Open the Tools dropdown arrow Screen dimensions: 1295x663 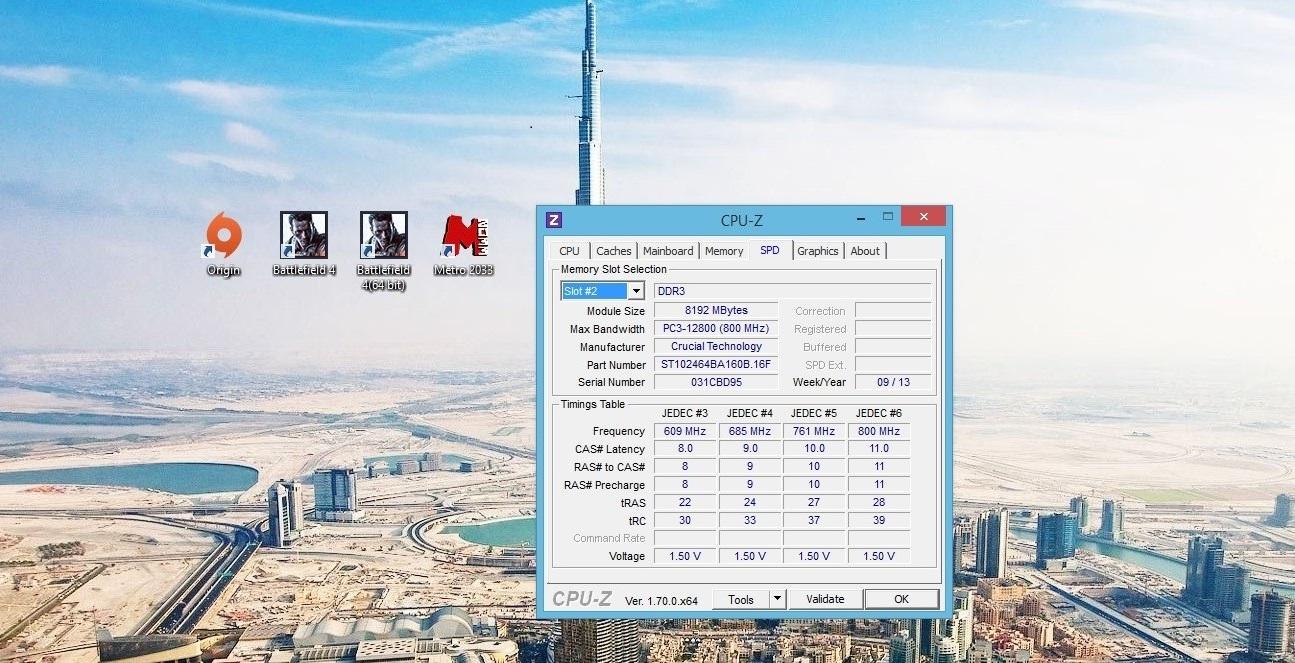coord(777,599)
